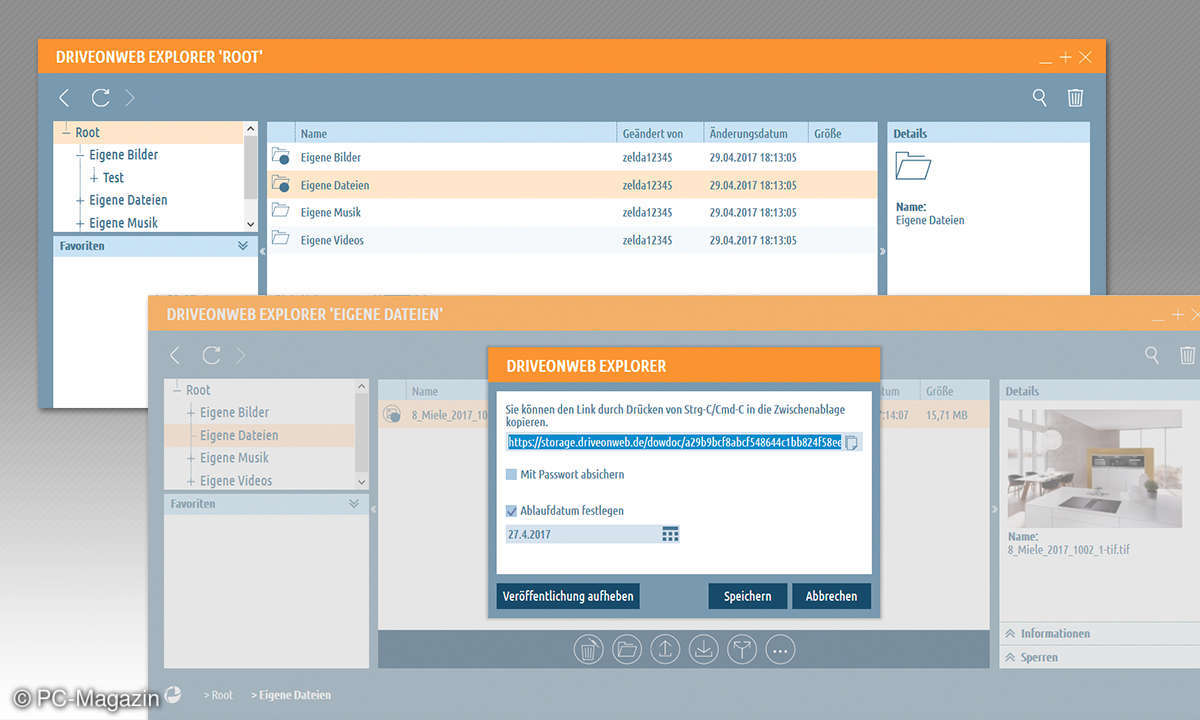Open the more actions (…) menu in the action bar
Viewport: 1200px width, 720px height.
[781, 650]
